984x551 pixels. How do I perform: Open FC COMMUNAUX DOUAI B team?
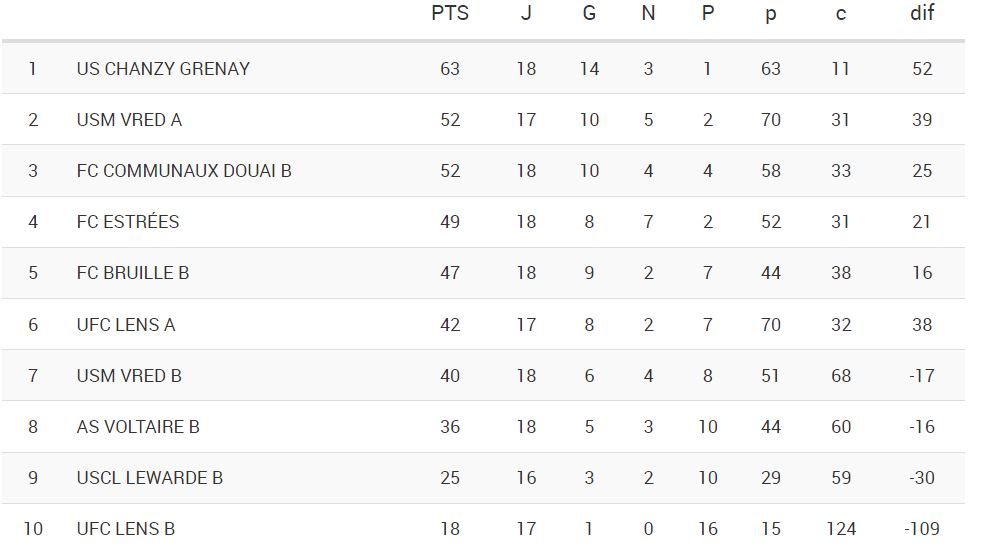[x=184, y=171]
